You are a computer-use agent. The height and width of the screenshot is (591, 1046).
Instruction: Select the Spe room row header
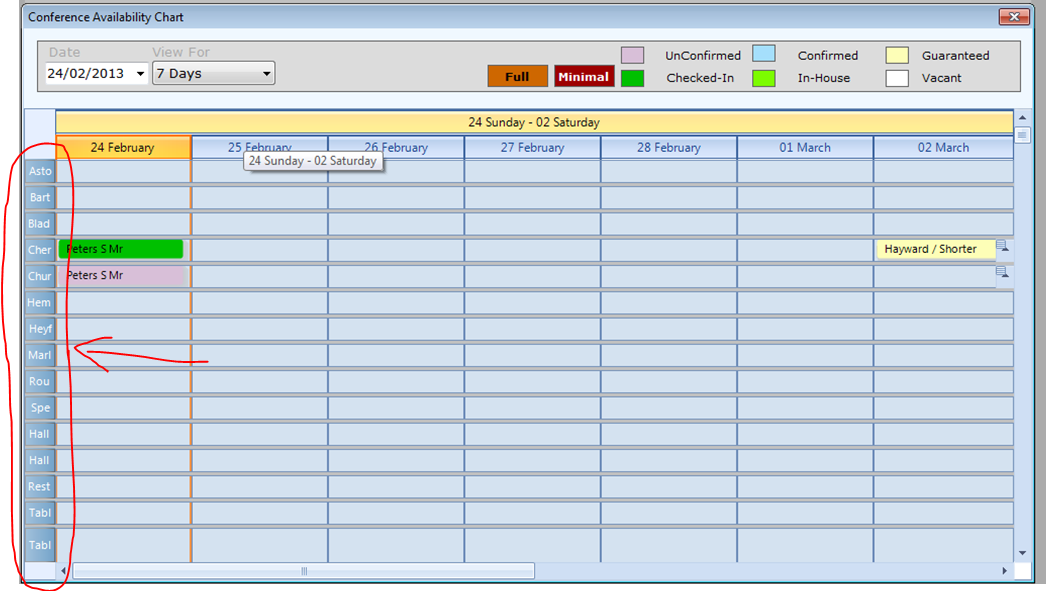tap(40, 408)
